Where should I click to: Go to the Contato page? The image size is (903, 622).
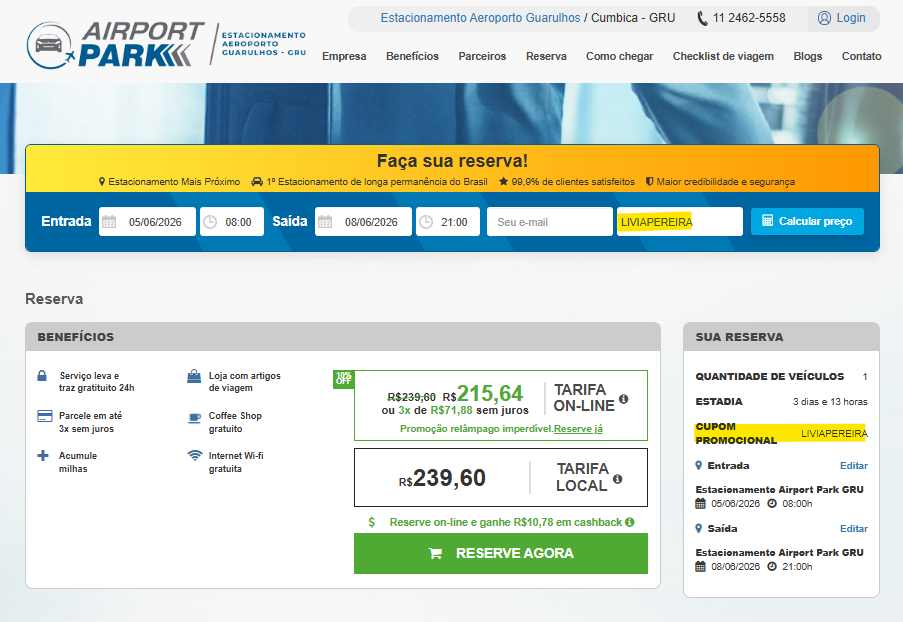[862, 56]
